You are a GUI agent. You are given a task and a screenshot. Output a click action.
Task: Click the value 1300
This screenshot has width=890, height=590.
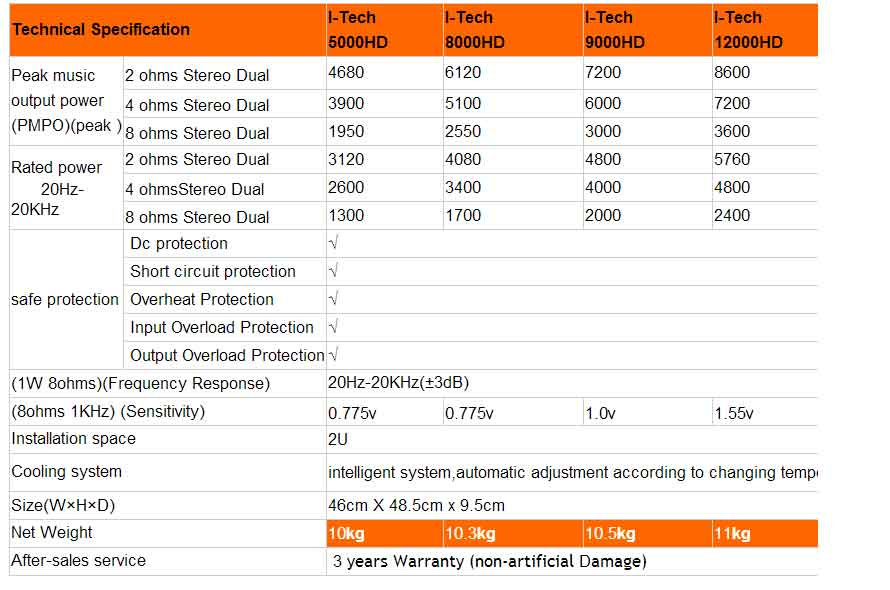pyautogui.click(x=346, y=216)
